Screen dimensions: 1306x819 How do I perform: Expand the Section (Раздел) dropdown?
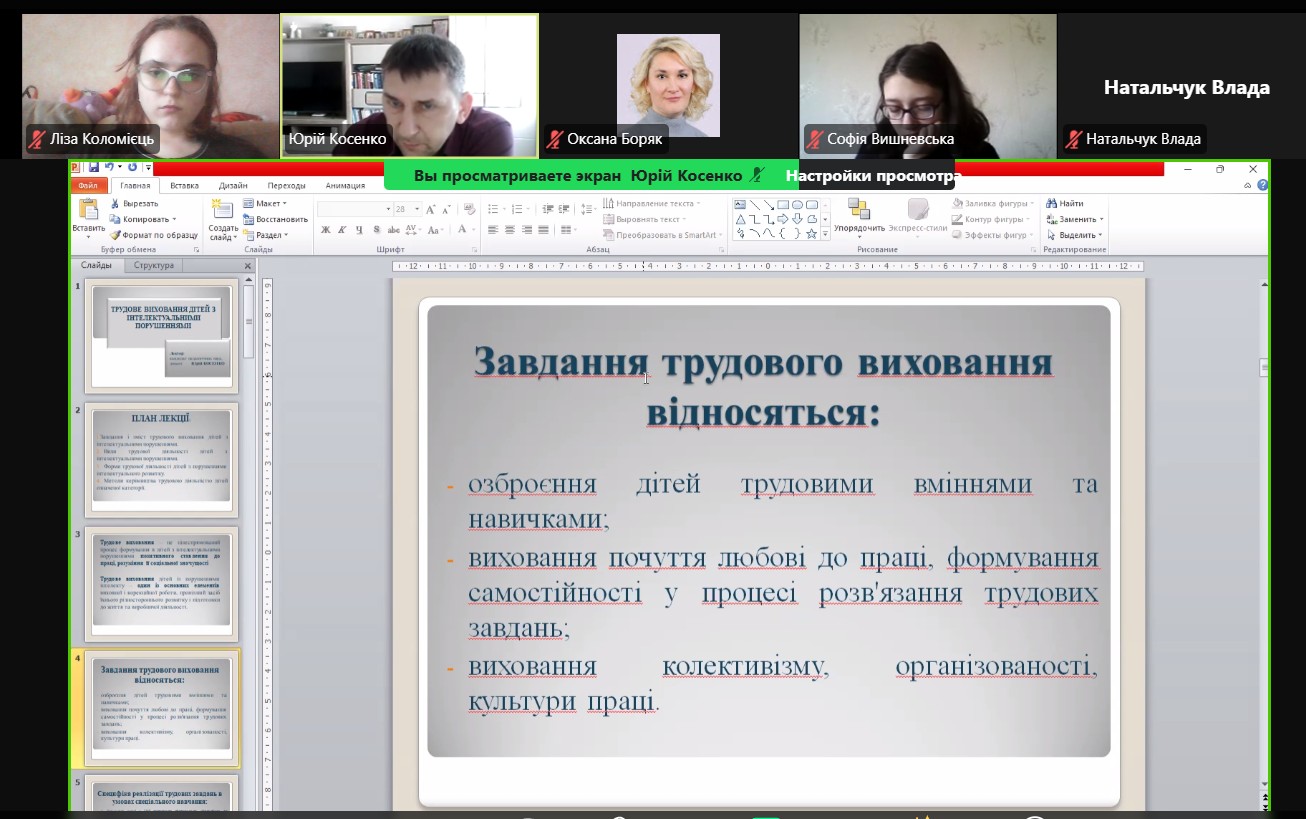(265, 235)
